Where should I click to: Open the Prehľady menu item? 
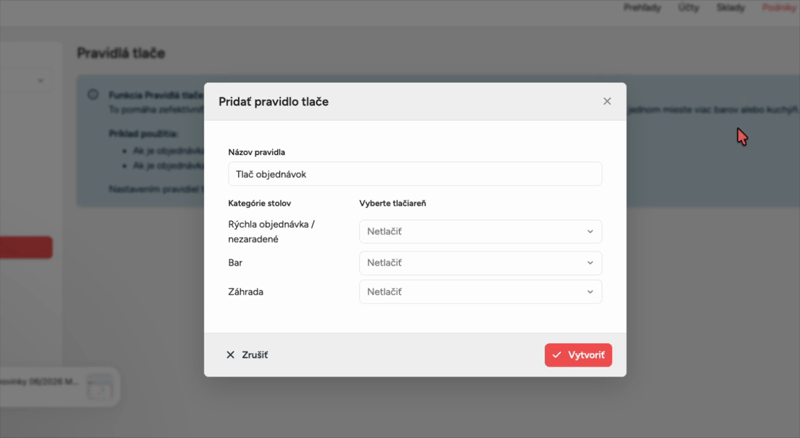[642, 8]
